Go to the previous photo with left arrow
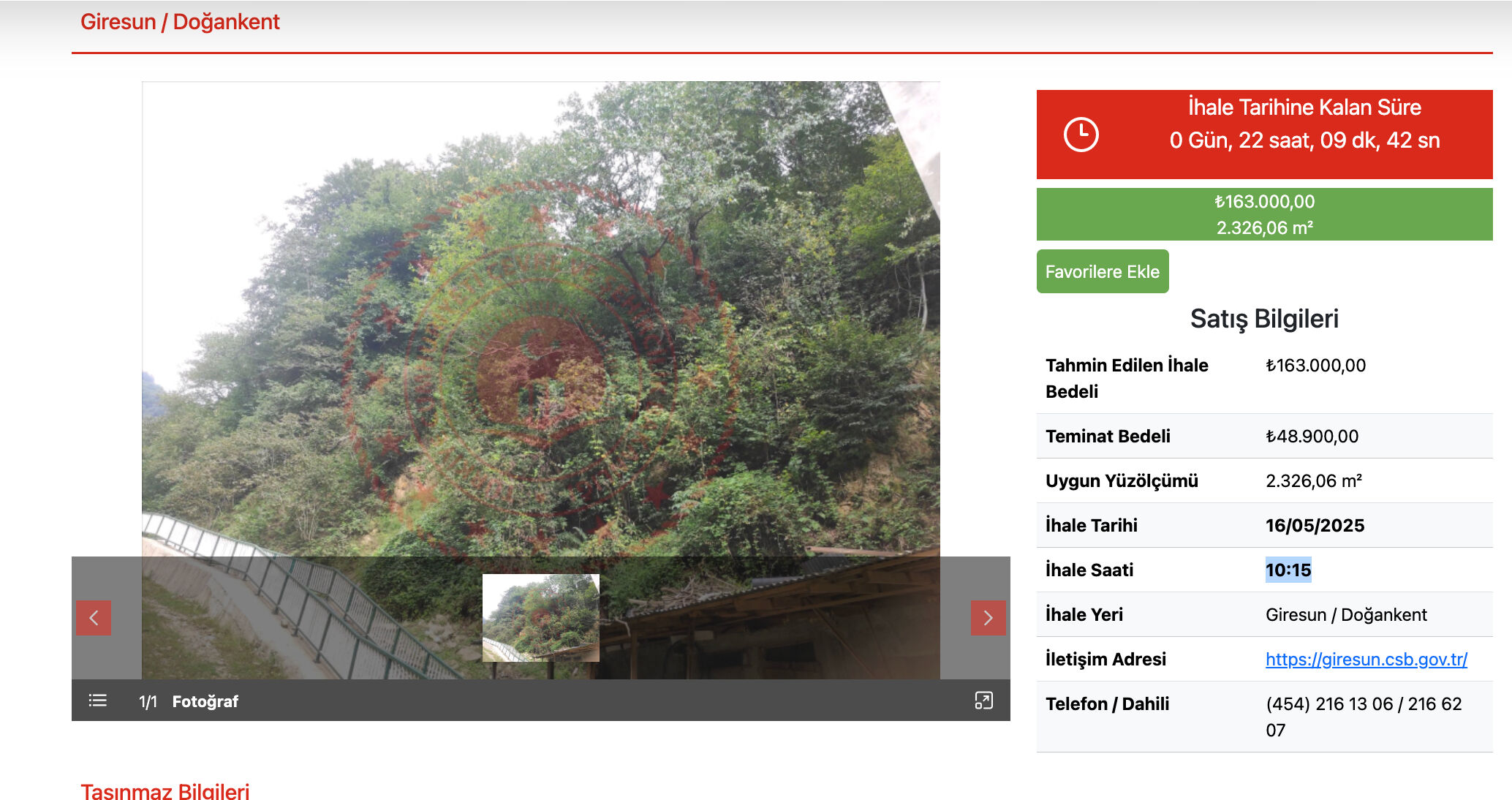This screenshot has width=1512, height=800. (x=94, y=618)
